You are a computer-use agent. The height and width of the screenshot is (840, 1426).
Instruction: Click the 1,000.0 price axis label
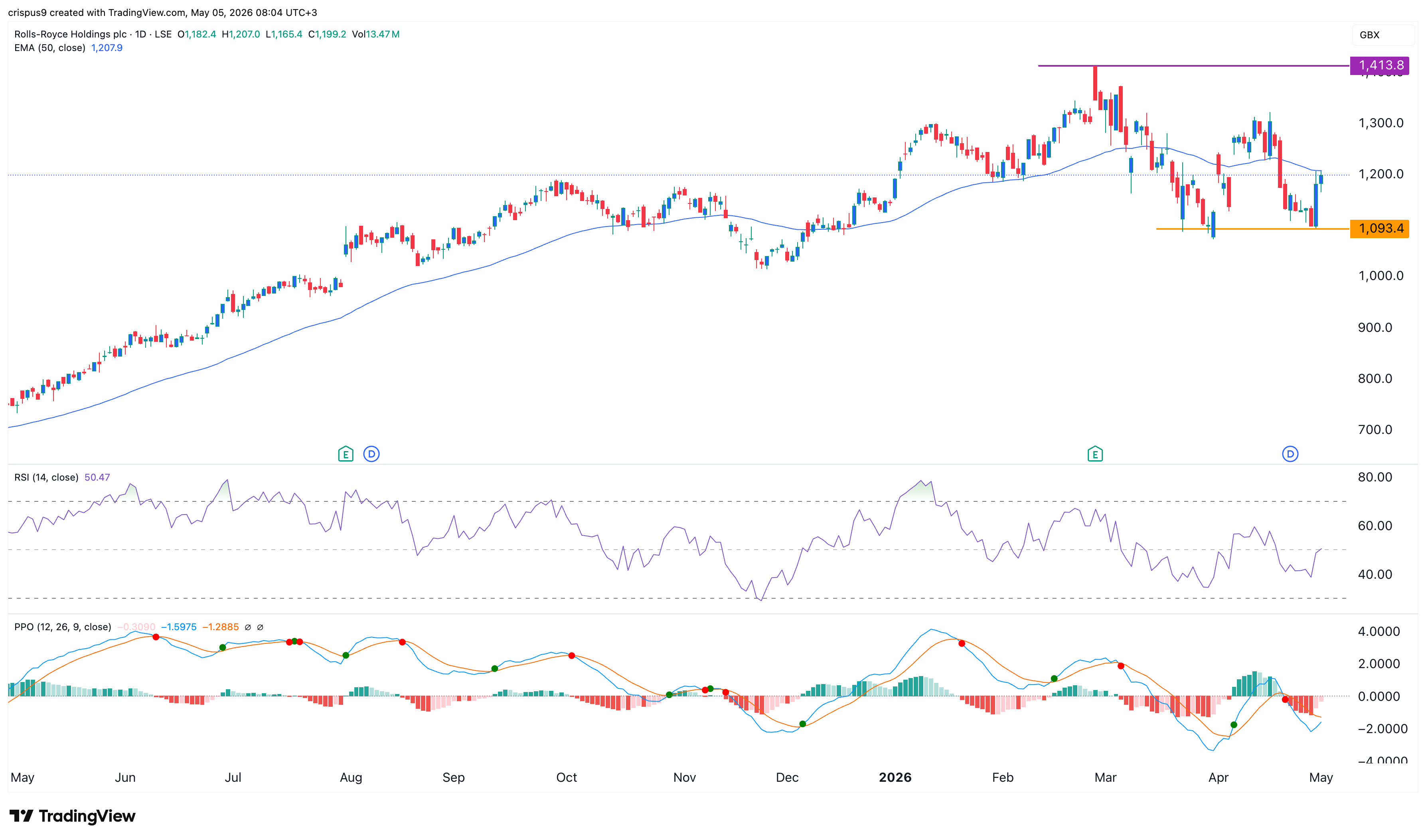click(x=1381, y=276)
